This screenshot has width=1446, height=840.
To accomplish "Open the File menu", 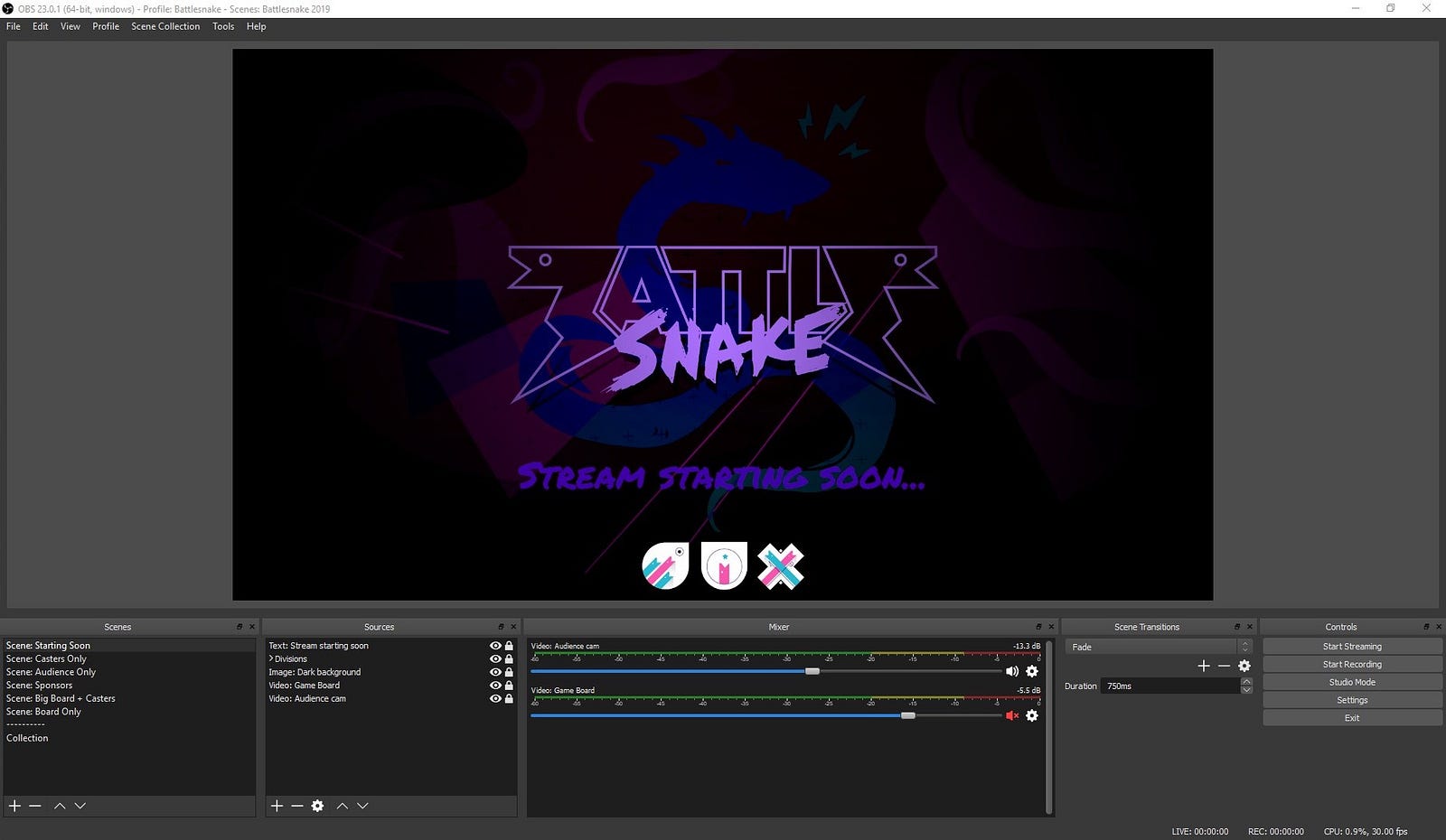I will pyautogui.click(x=14, y=26).
